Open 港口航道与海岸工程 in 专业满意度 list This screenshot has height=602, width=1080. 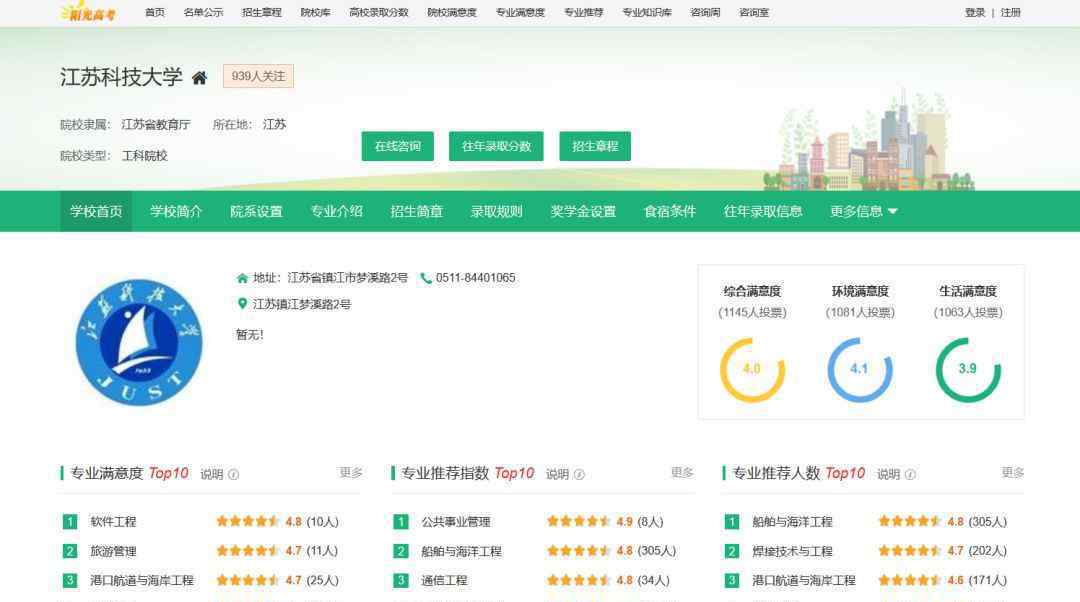point(142,581)
